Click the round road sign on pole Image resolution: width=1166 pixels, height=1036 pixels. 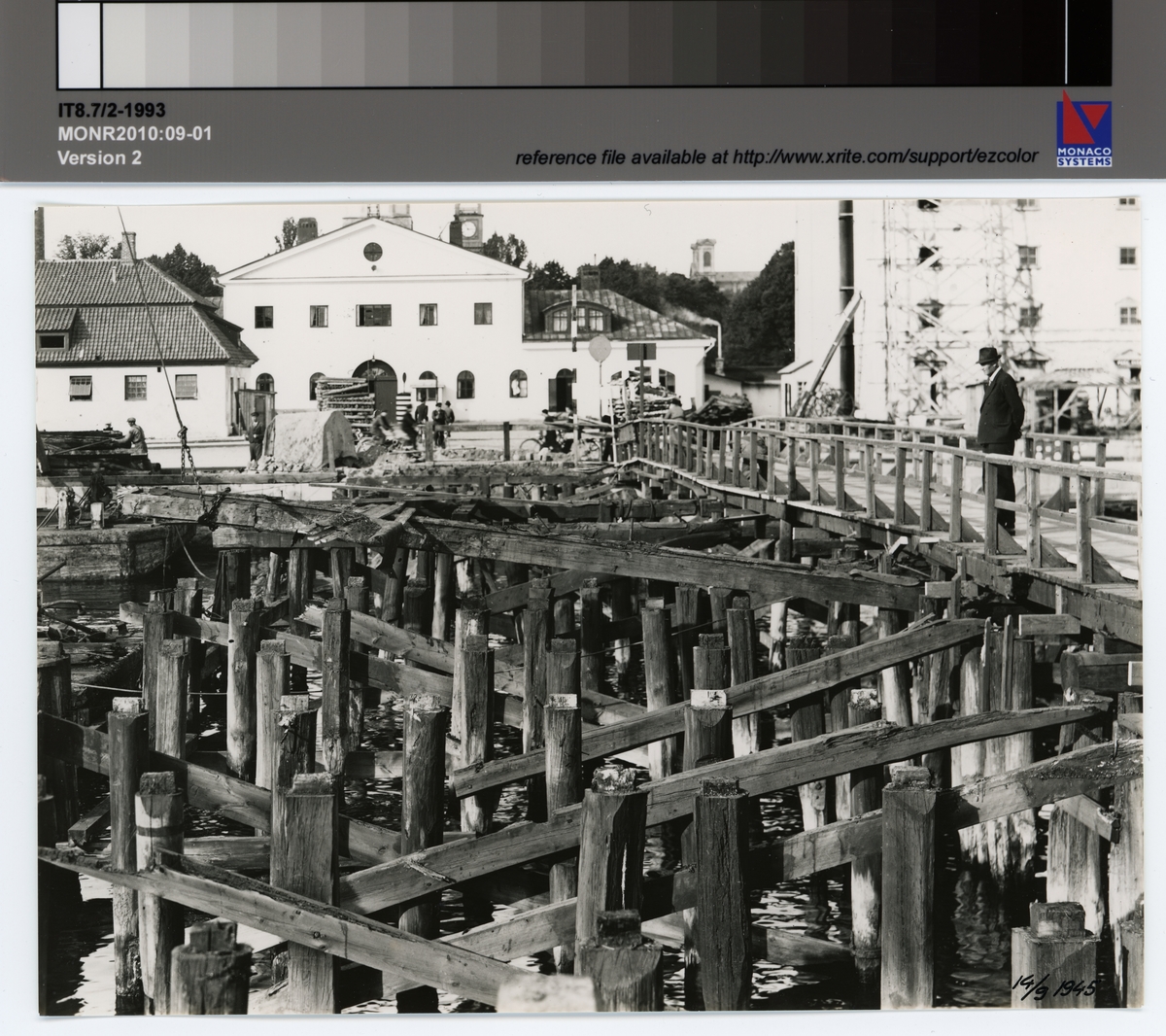click(x=600, y=350)
